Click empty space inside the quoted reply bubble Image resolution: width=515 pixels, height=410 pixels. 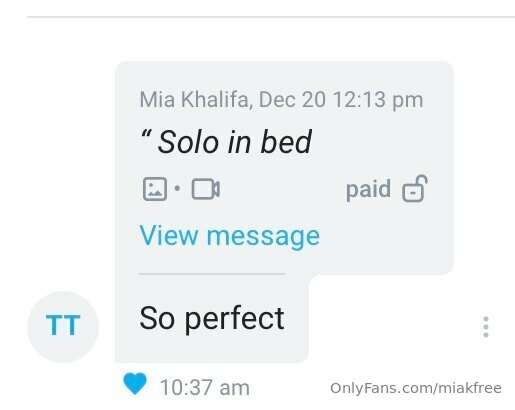point(383,233)
